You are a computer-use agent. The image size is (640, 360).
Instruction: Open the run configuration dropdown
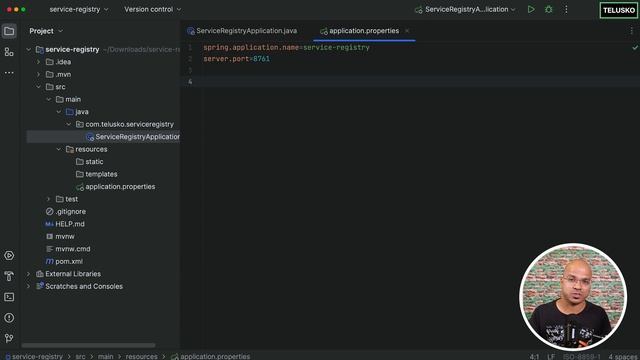(465, 9)
